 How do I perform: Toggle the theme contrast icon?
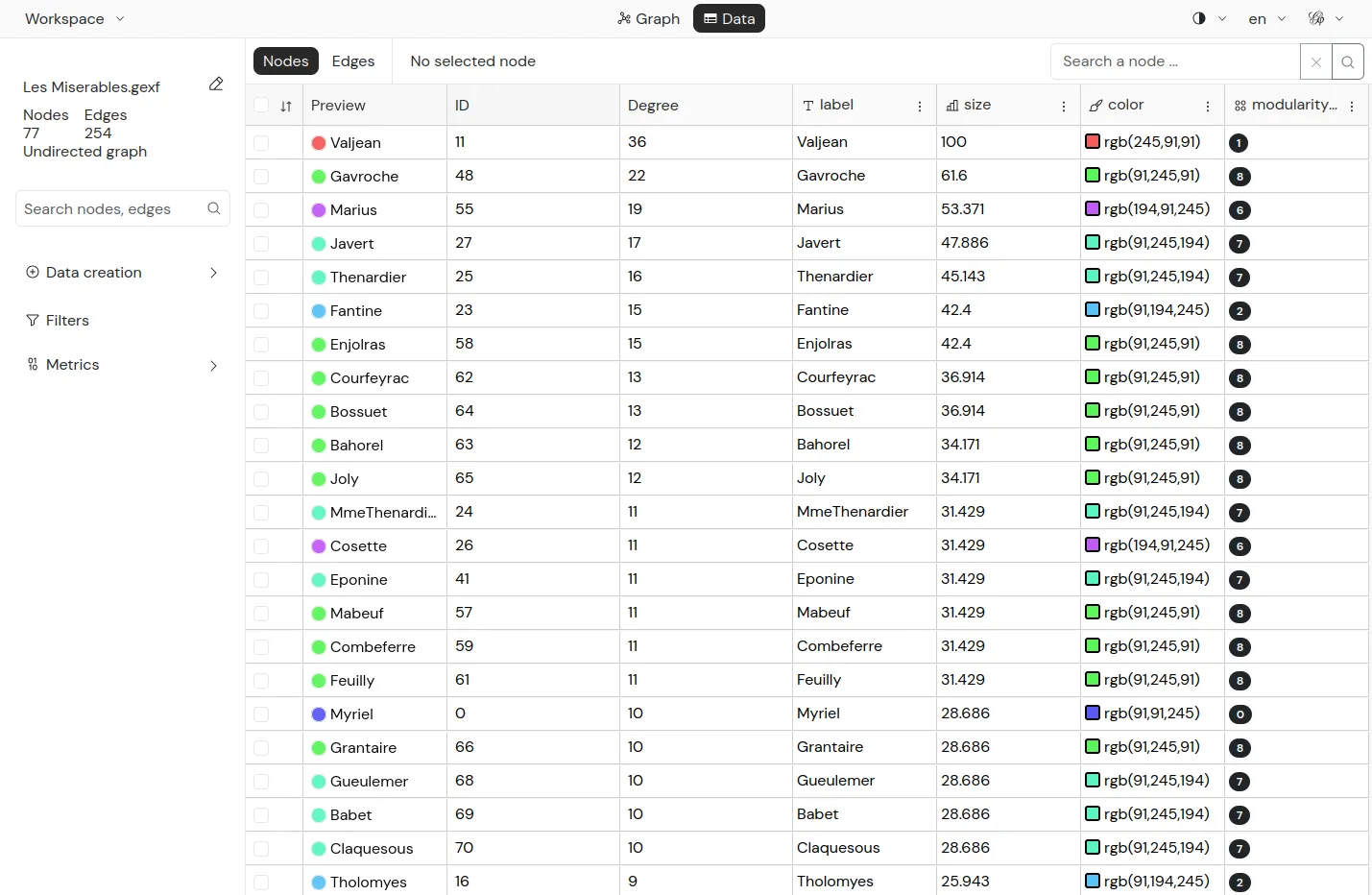coord(1199,18)
